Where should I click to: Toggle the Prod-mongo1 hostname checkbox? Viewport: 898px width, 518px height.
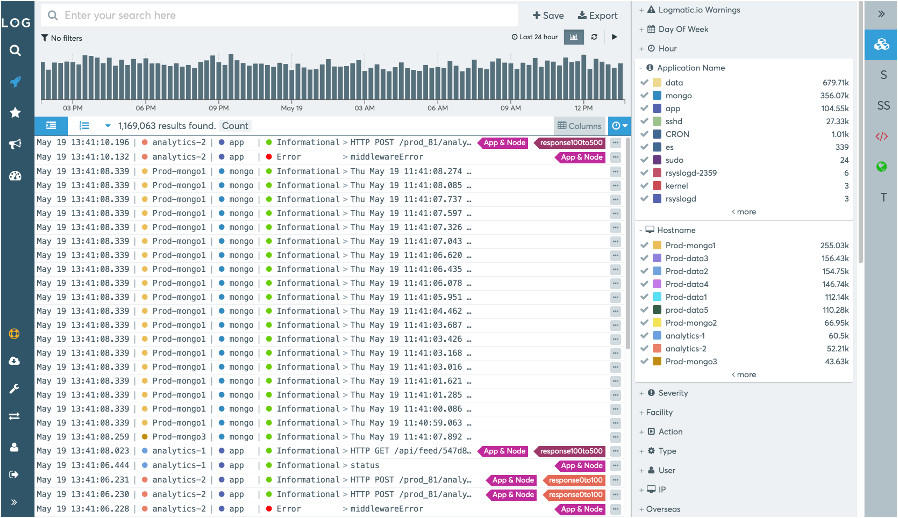[x=644, y=245]
